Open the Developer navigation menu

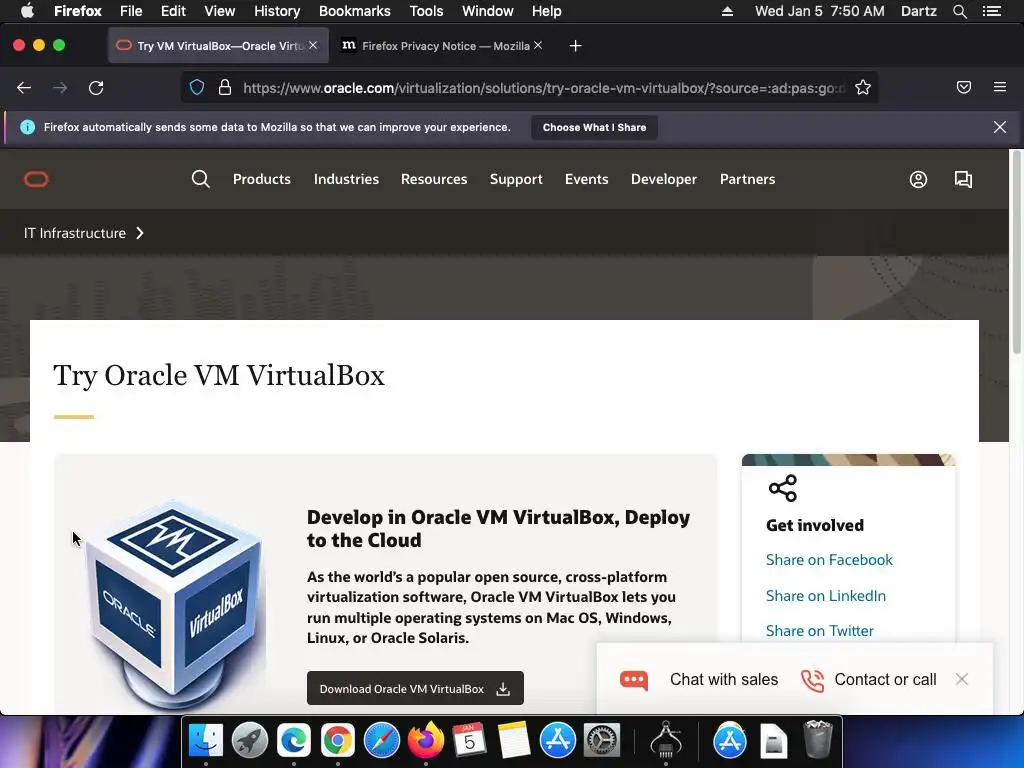coord(664,179)
